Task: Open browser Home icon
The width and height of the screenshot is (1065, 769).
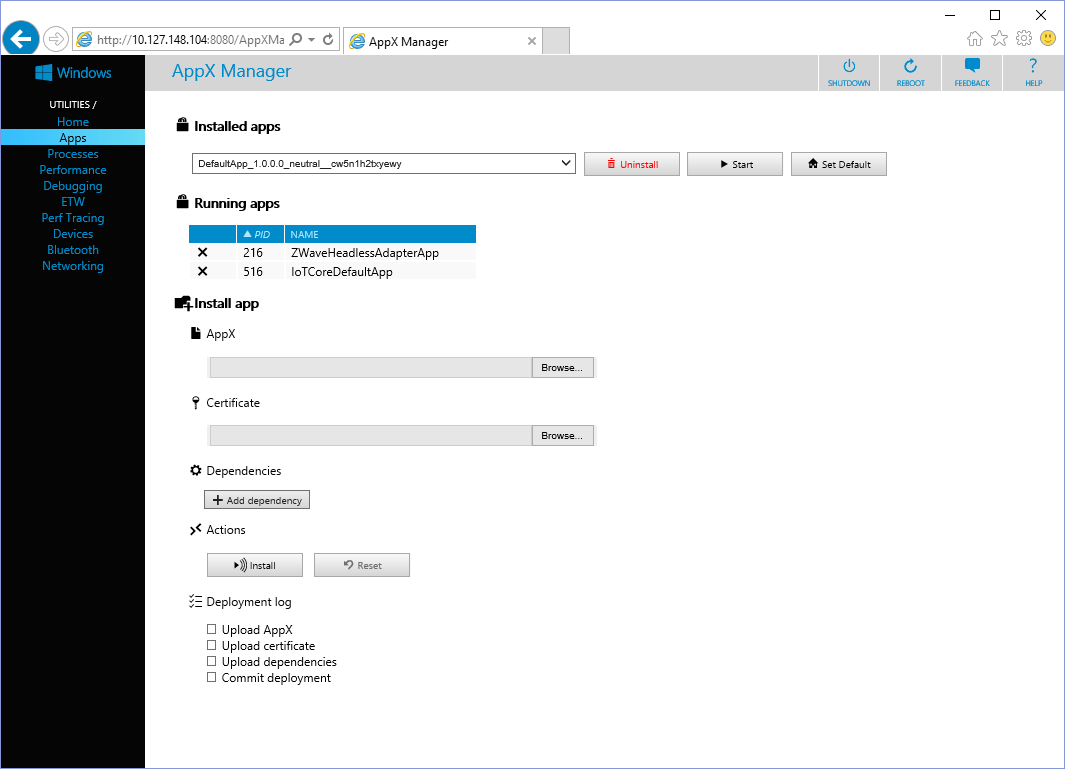Action: (x=975, y=39)
